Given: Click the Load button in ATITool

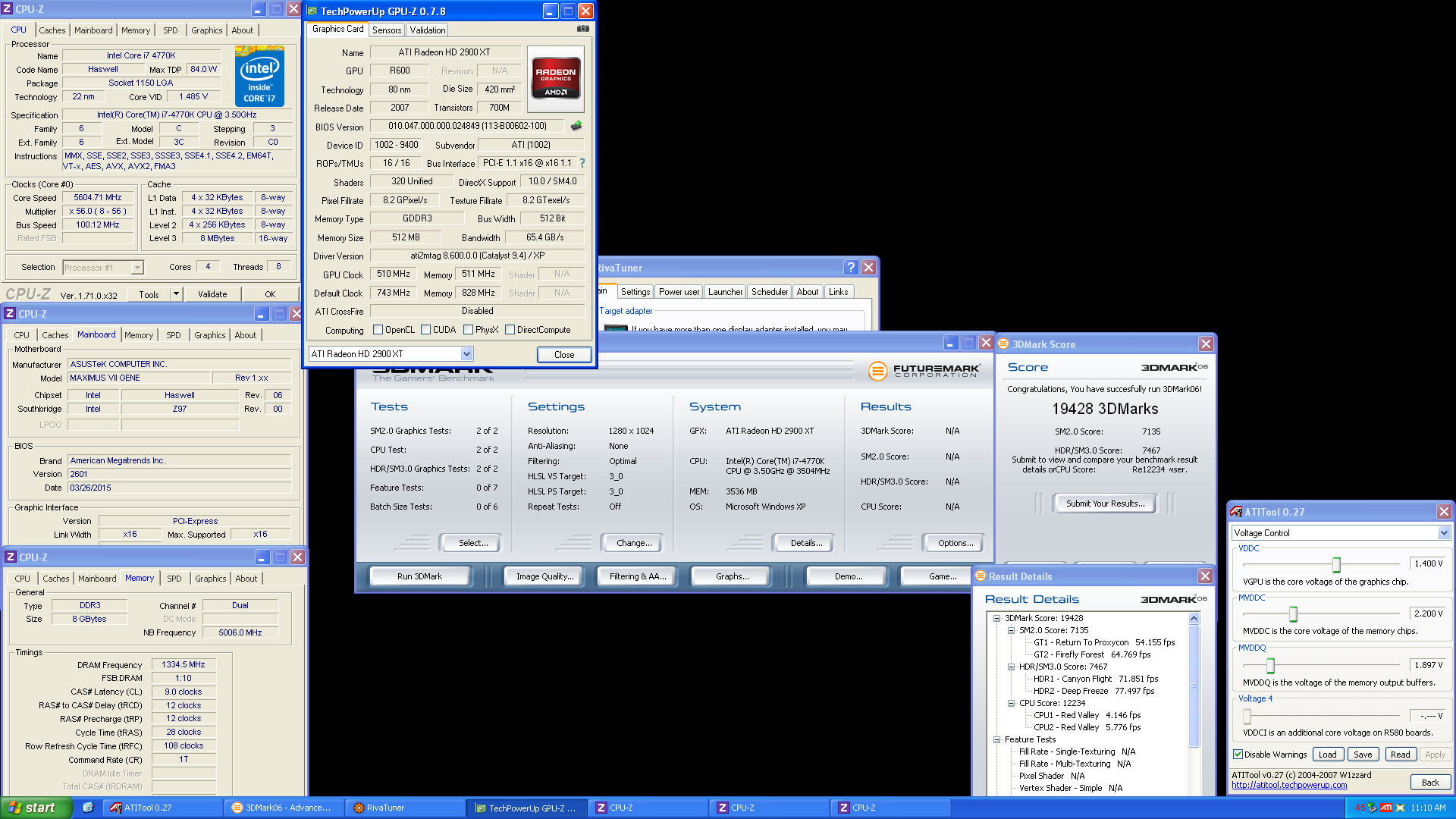Looking at the screenshot, I should [1327, 755].
